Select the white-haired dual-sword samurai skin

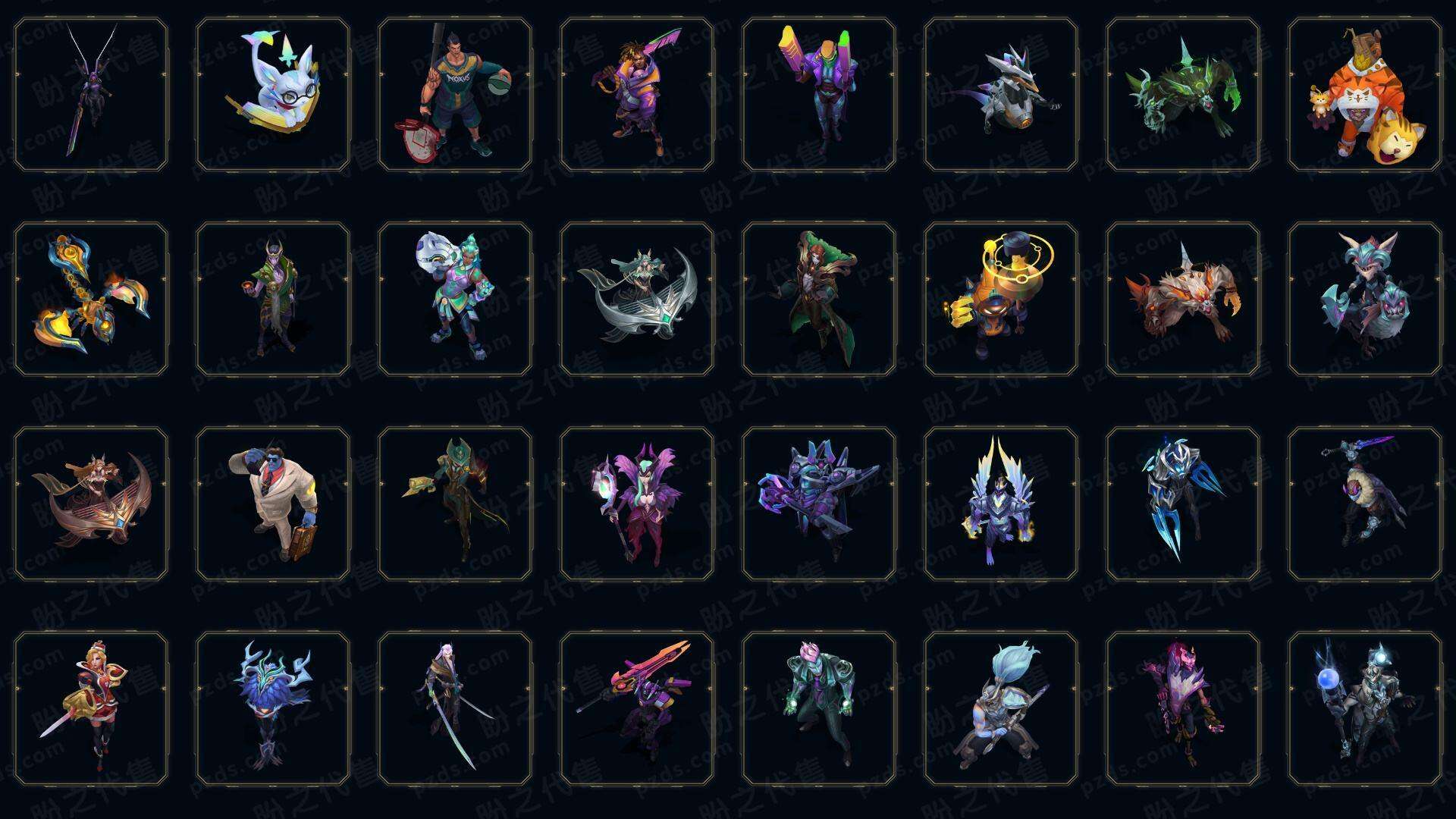[x=455, y=708]
